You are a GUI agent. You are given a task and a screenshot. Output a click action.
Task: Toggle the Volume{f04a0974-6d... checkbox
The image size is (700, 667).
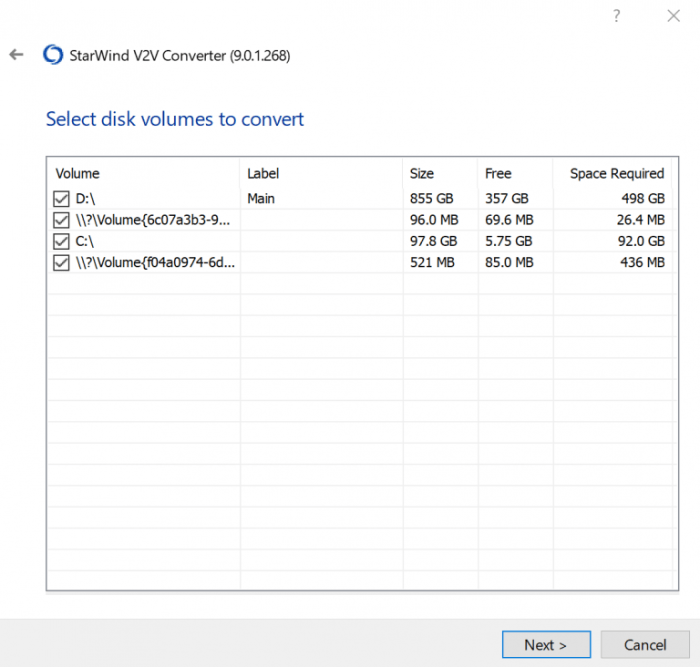pyautogui.click(x=61, y=263)
